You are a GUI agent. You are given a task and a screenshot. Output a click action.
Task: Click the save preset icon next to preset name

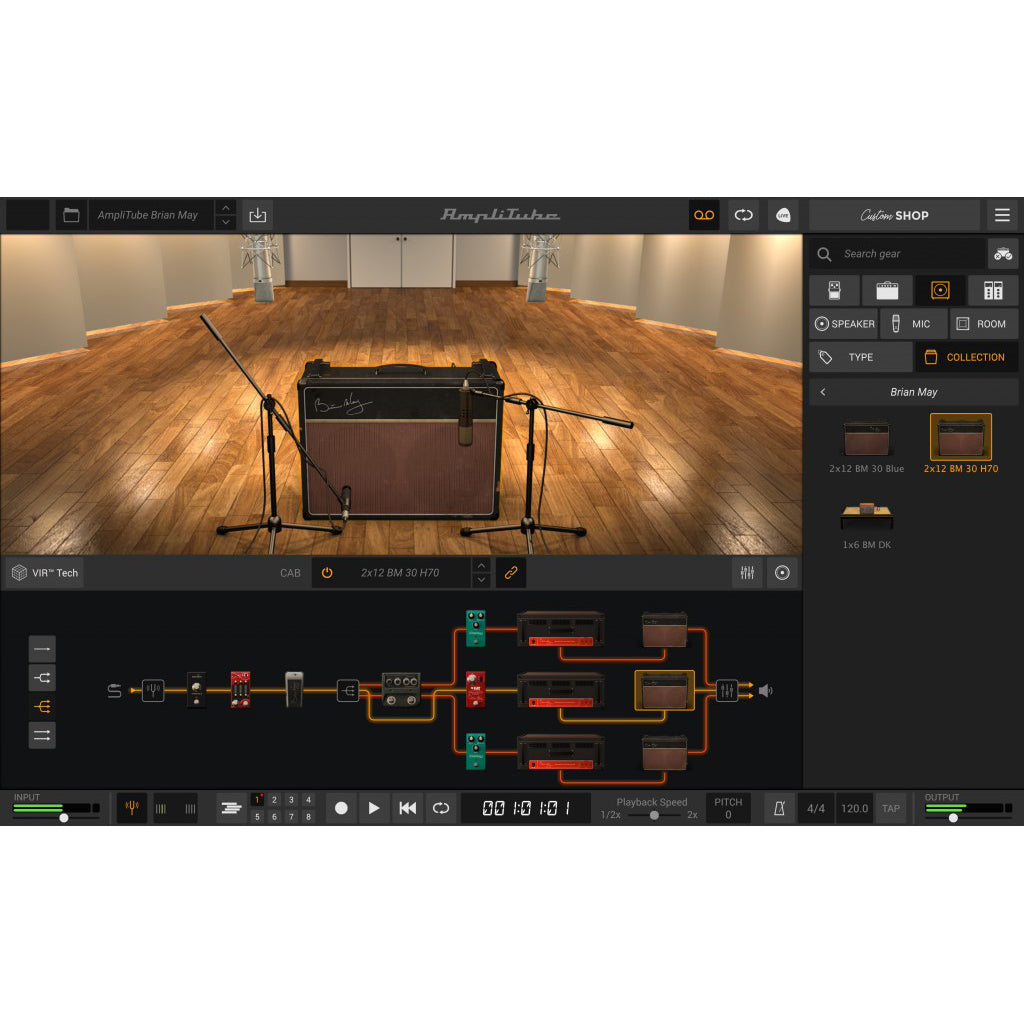257,214
